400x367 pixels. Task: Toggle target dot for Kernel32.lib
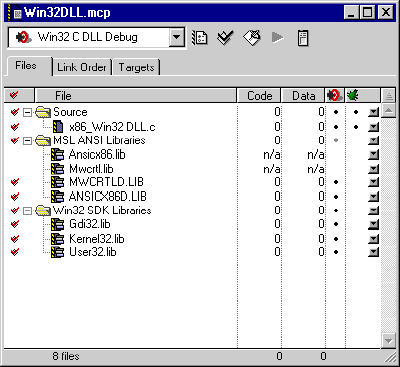click(336, 239)
